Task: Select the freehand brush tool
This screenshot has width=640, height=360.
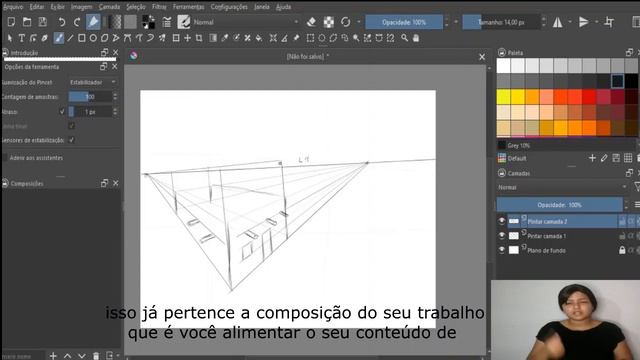Action: 59,38
